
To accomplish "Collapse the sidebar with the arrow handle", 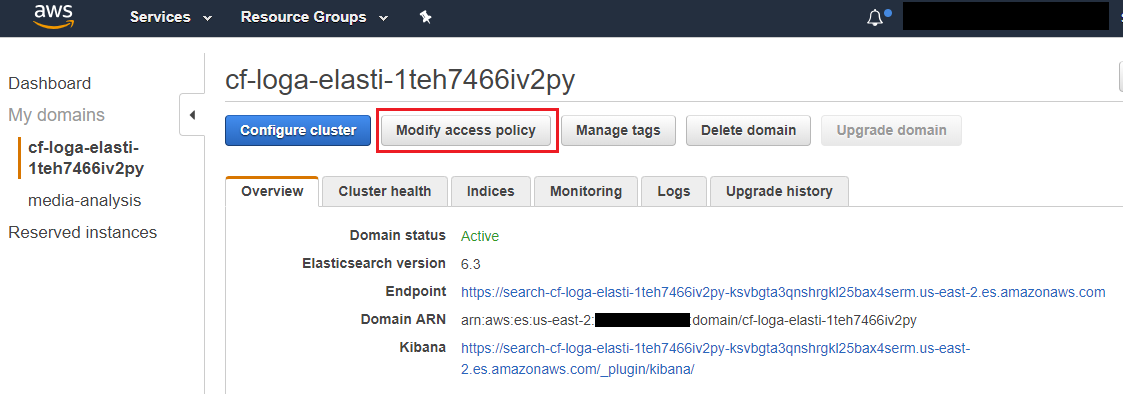I will [x=192, y=115].
